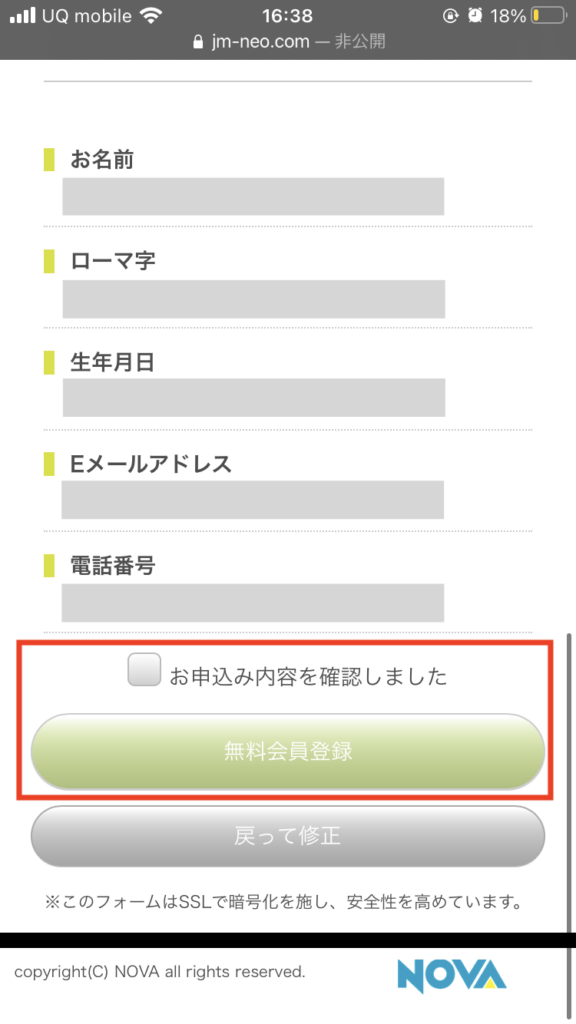Tap the お申込み内容を確認しました label text
Viewport: 576px width, 1024px height.
[308, 676]
